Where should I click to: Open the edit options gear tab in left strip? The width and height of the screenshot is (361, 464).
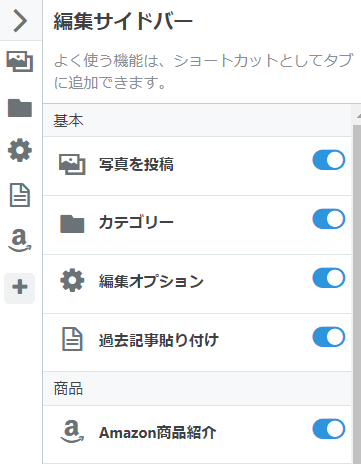20,150
